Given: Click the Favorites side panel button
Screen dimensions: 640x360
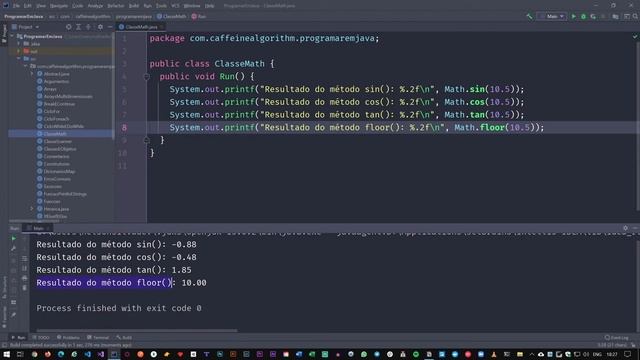Looking at the screenshot, I should click(4, 318).
